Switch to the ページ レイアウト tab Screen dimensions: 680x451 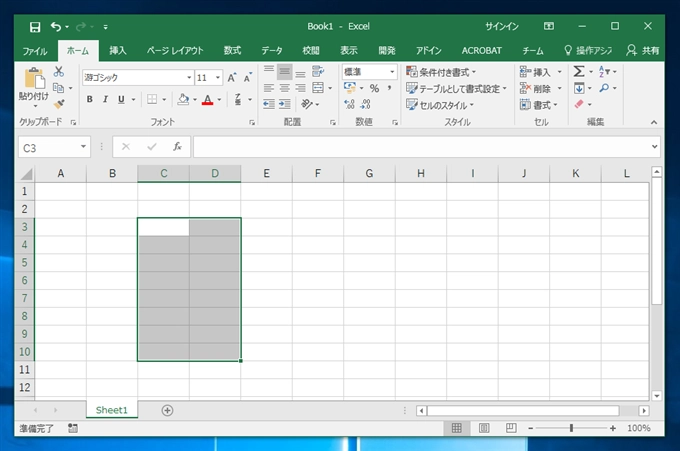click(175, 51)
